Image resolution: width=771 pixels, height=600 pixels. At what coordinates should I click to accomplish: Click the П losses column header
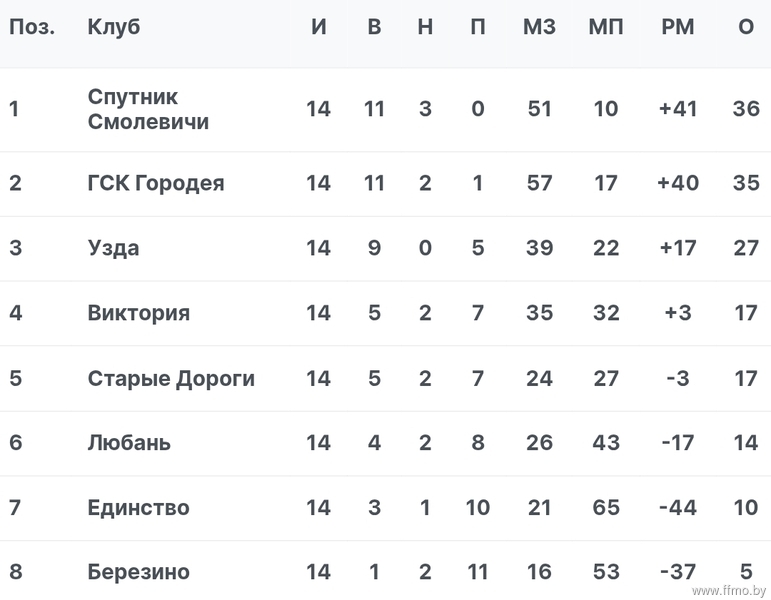[x=477, y=27]
